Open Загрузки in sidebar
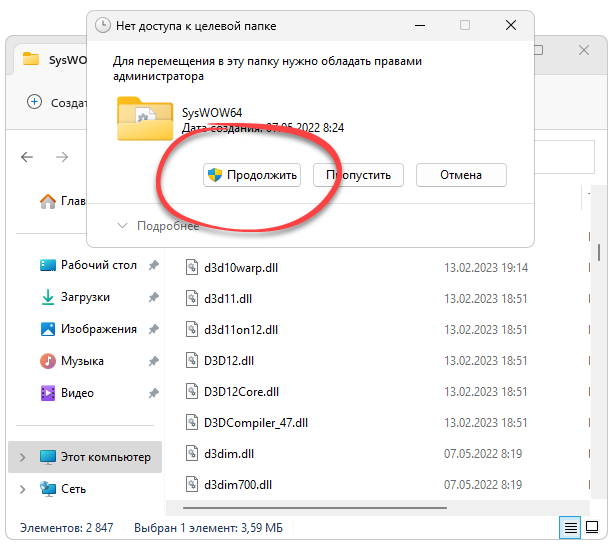This screenshot has height=544, width=614. (x=76, y=297)
